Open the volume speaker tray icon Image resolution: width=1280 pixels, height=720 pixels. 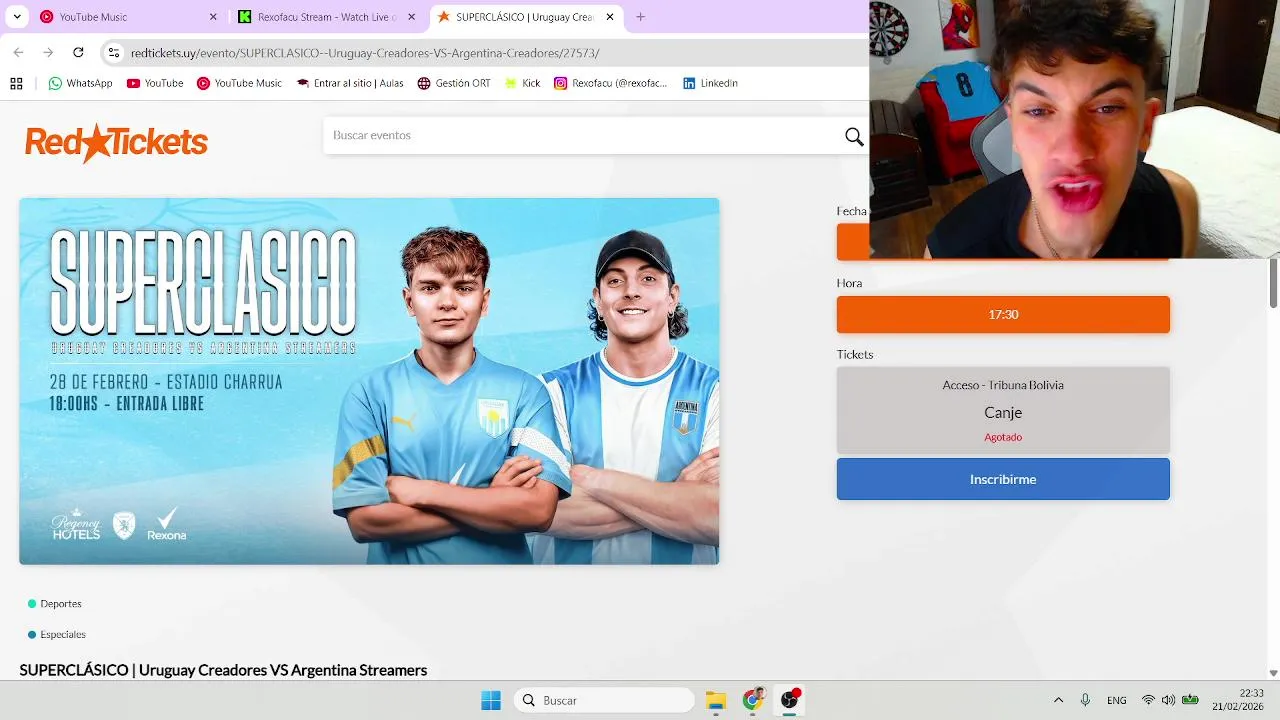[x=1168, y=700]
